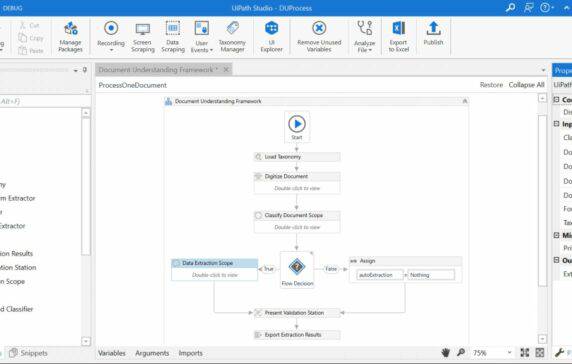Click the autoExtraction field in Assign
Viewport: 572px width, 364px height.
coord(380,275)
